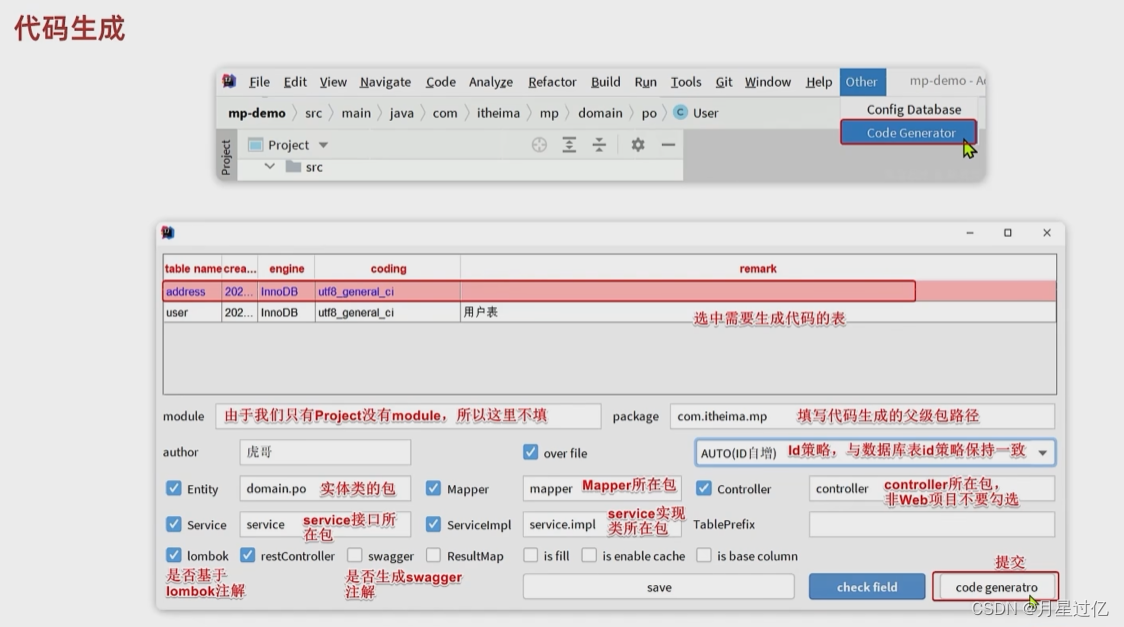Click the code generatro button
The width and height of the screenshot is (1124, 627).
pyautogui.click(x=996, y=587)
